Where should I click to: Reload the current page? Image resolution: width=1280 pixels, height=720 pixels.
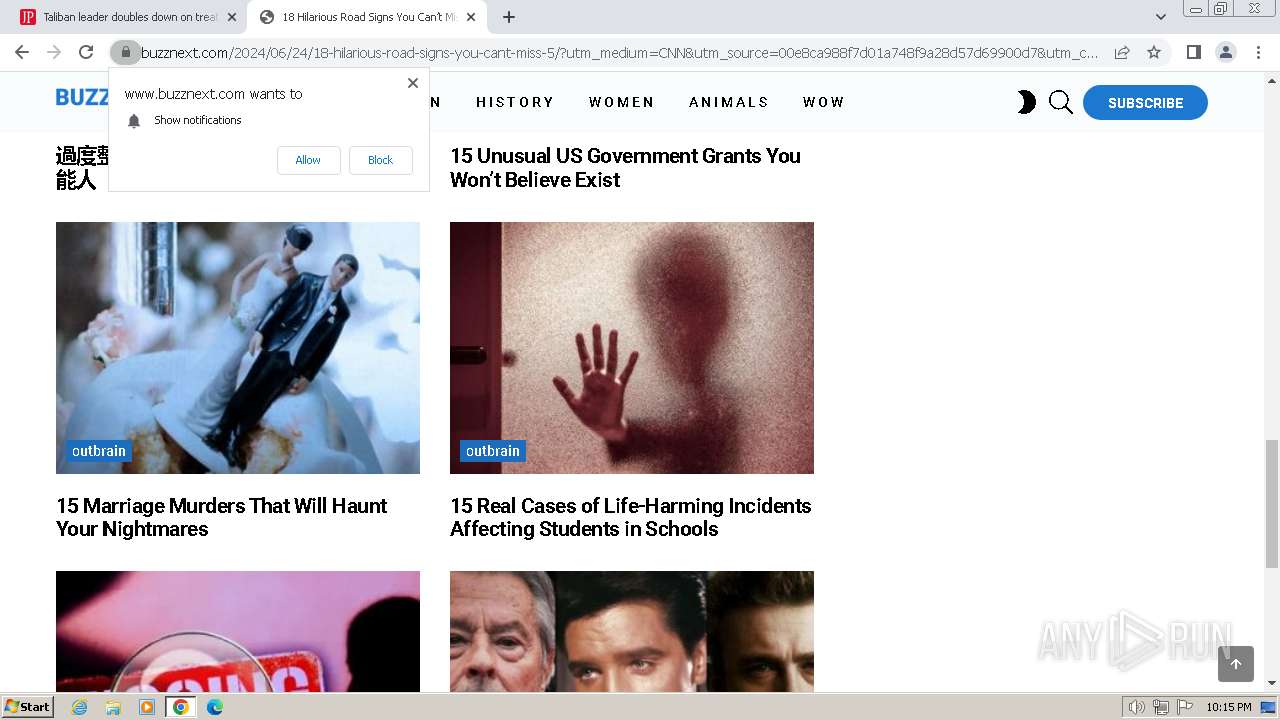(86, 52)
